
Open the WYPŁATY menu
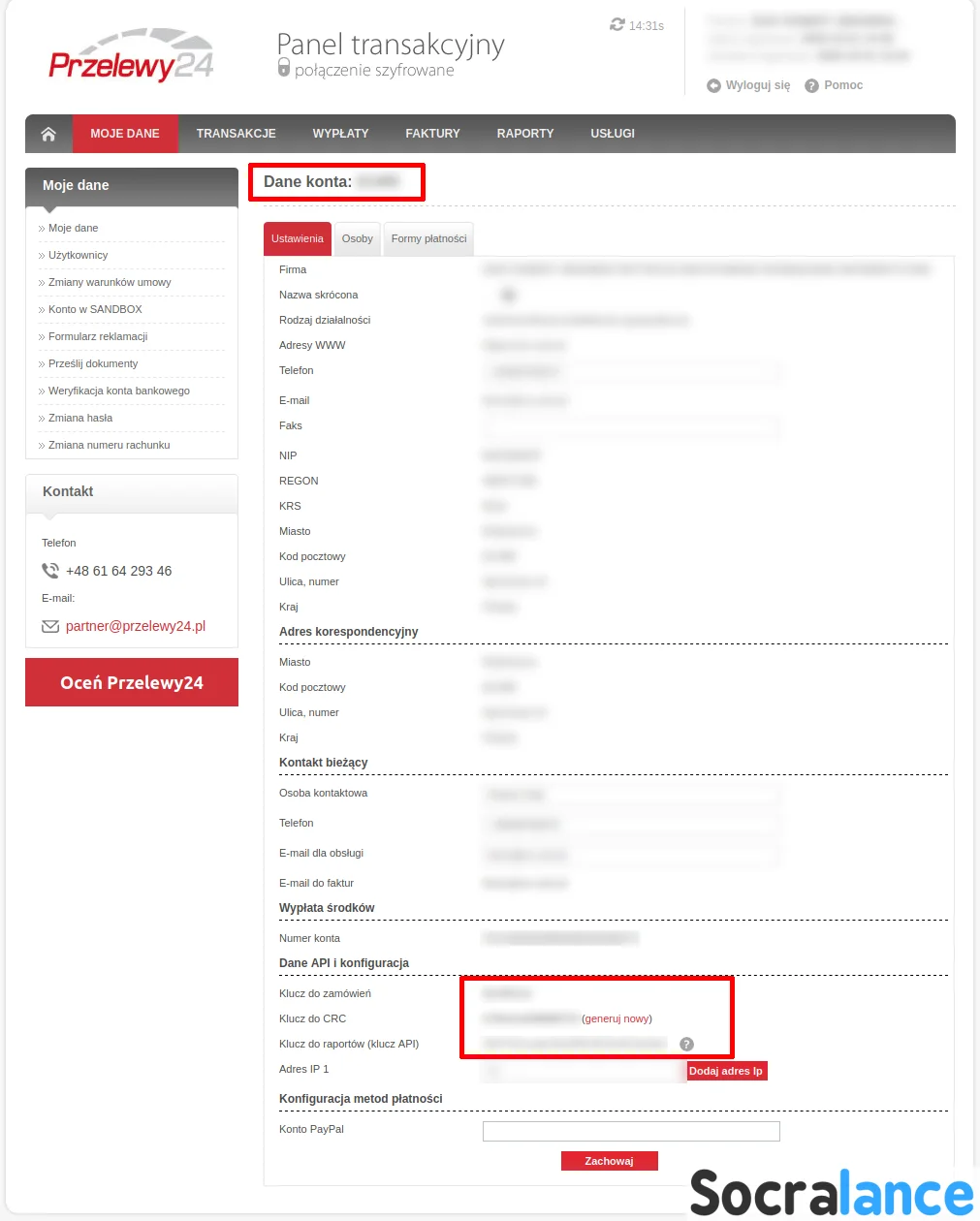pyautogui.click(x=340, y=134)
